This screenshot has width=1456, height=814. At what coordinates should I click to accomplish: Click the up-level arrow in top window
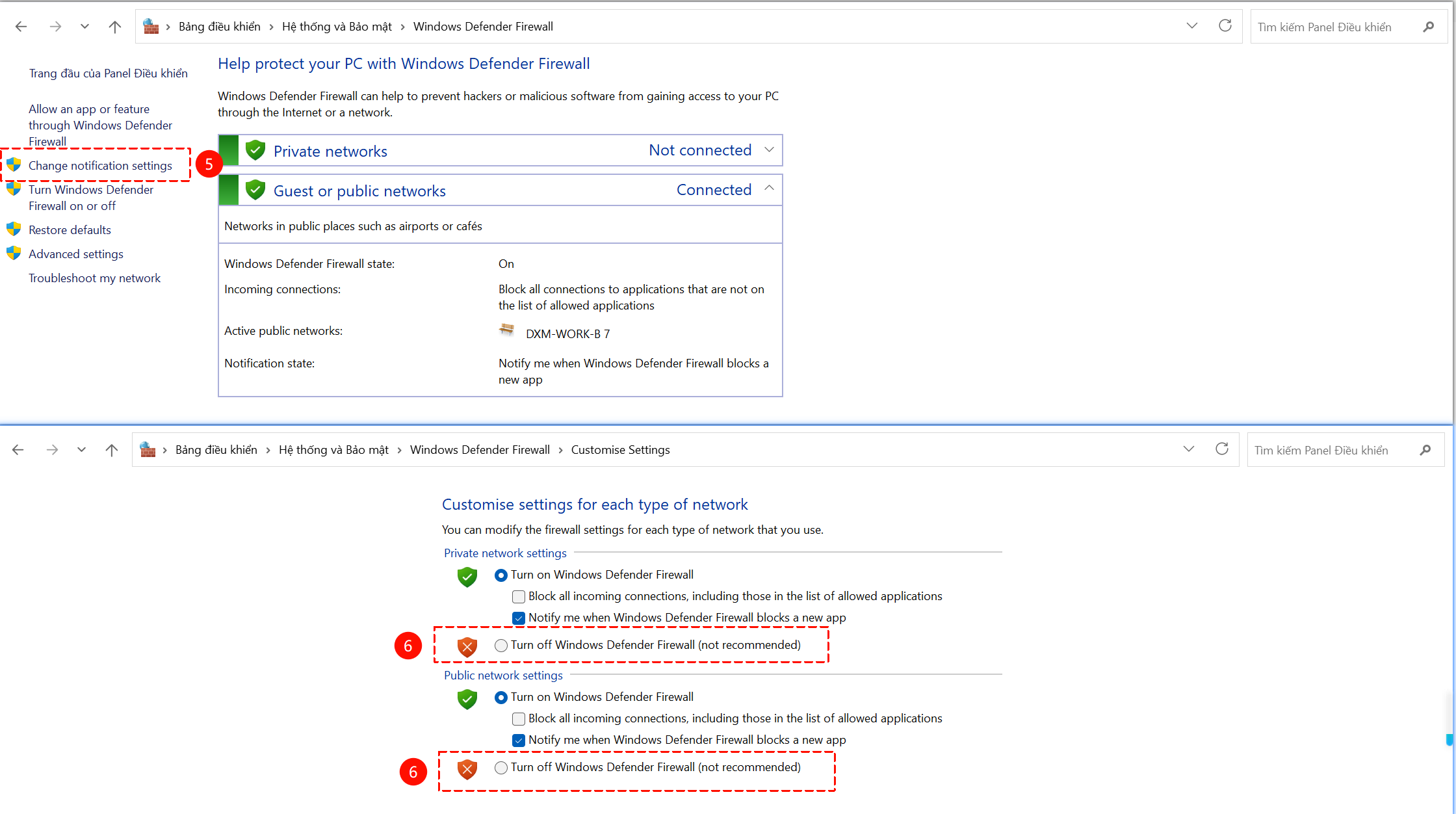[115, 27]
